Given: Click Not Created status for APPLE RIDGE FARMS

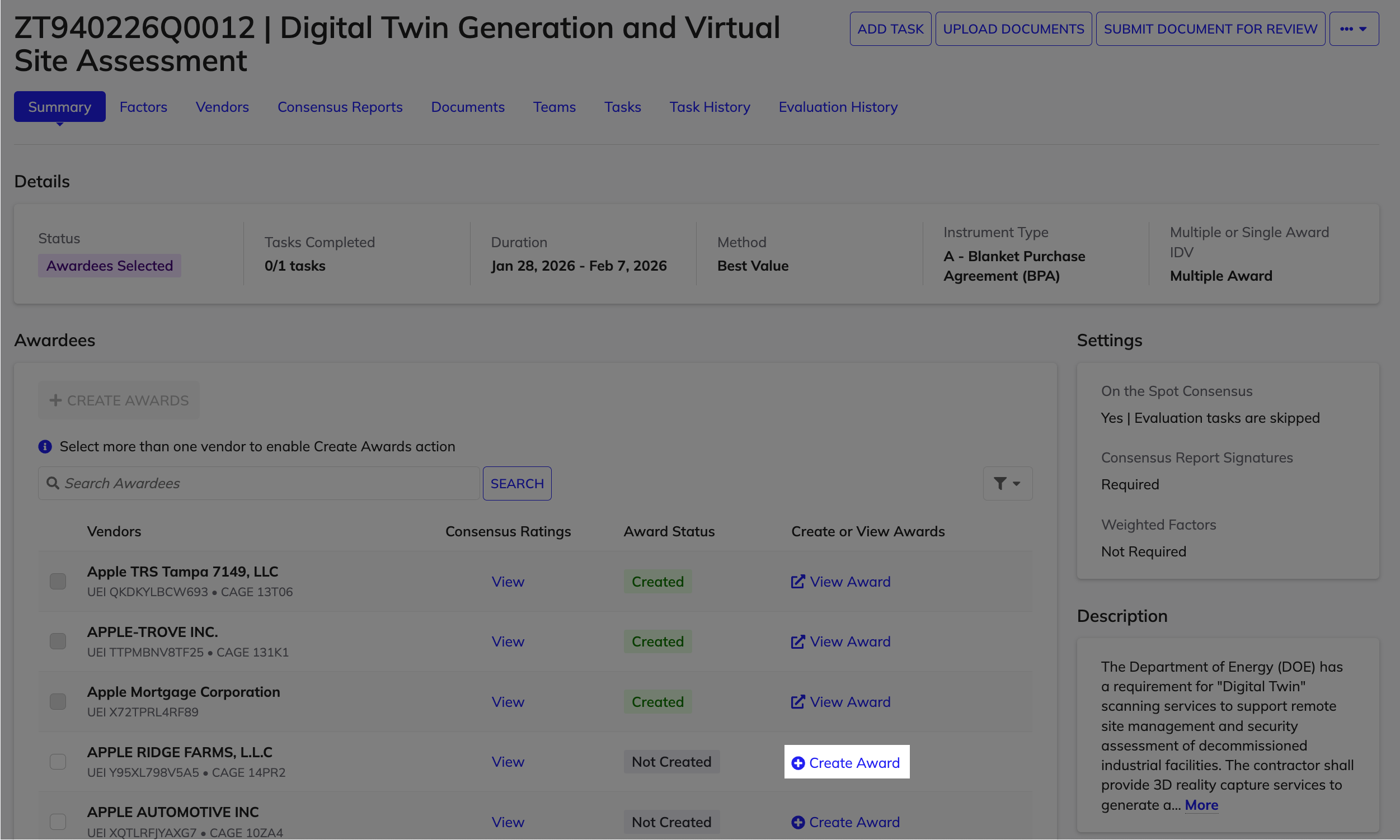Looking at the screenshot, I should 671,762.
